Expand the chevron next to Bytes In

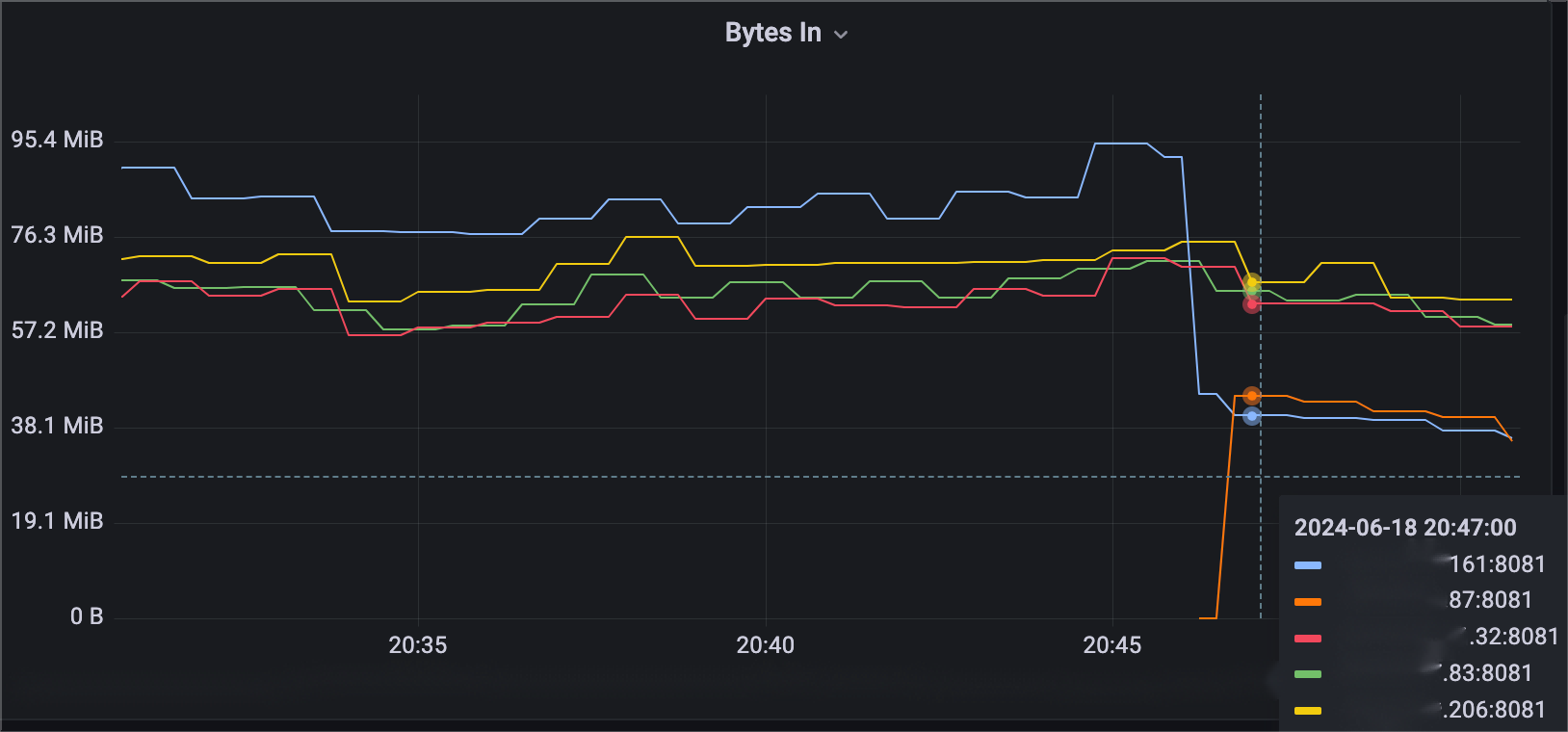[x=841, y=35]
